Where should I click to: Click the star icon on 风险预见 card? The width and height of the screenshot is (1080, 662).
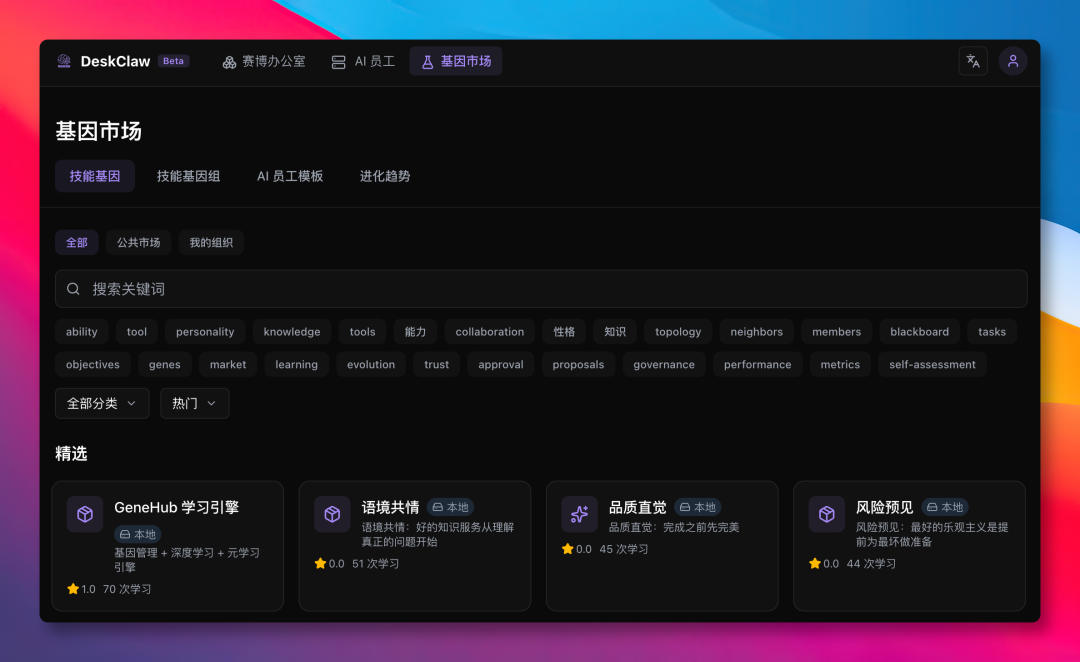point(815,563)
